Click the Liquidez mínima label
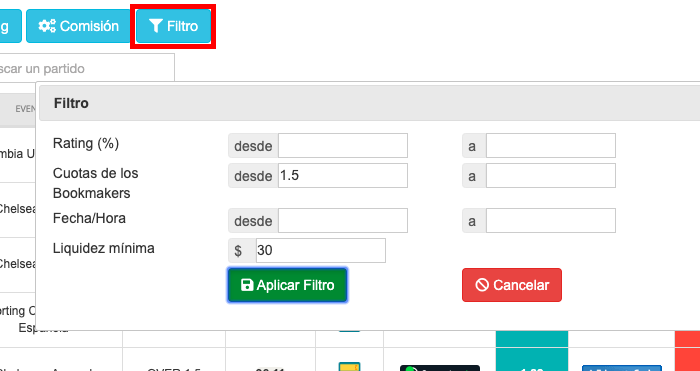 click(x=104, y=248)
